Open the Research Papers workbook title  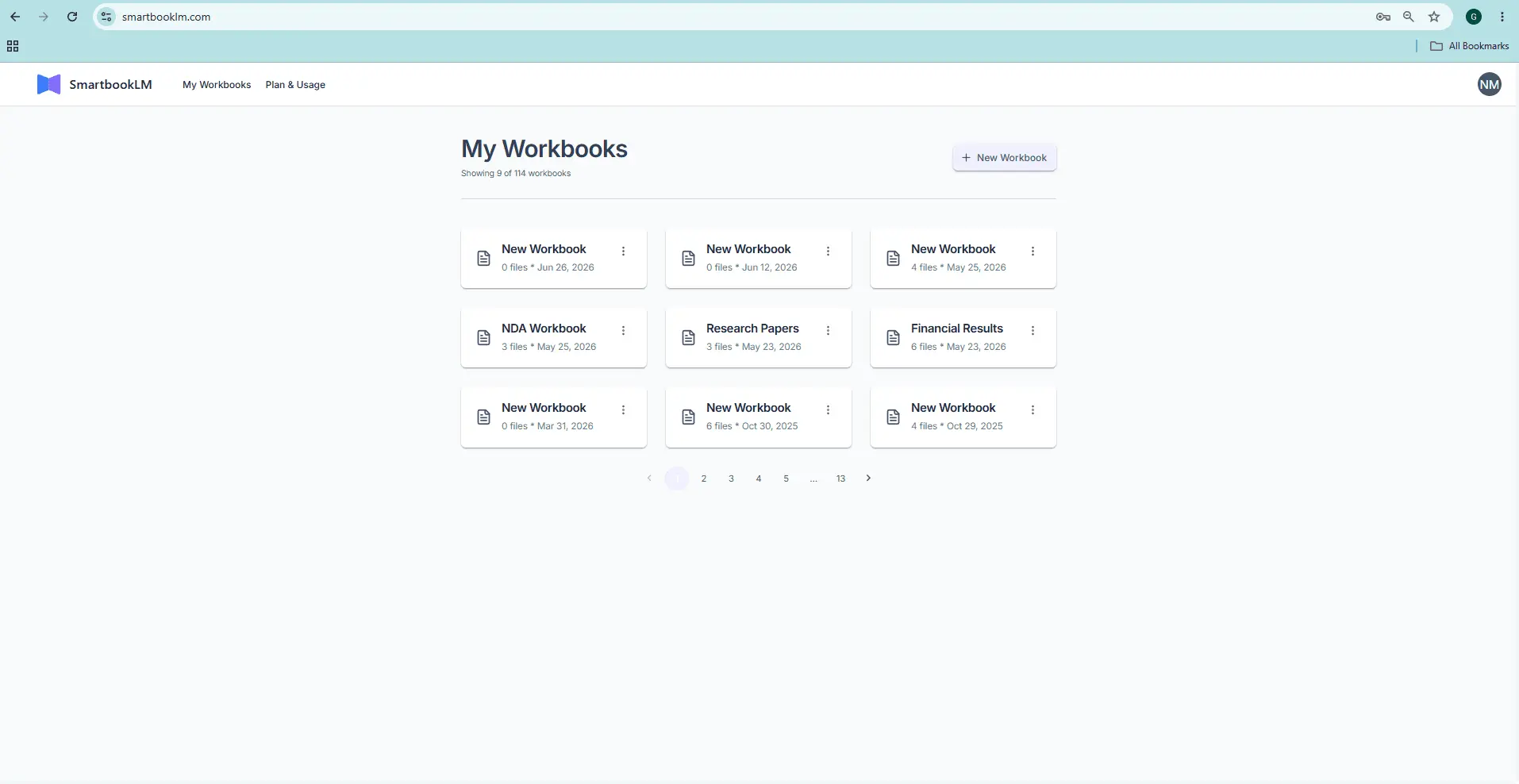pos(752,329)
